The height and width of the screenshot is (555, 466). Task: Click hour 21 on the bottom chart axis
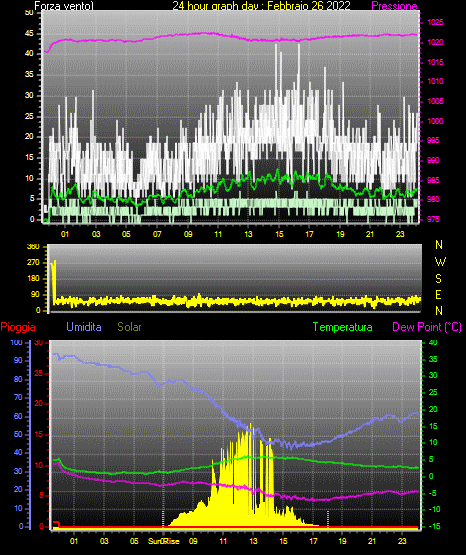tap(372, 541)
